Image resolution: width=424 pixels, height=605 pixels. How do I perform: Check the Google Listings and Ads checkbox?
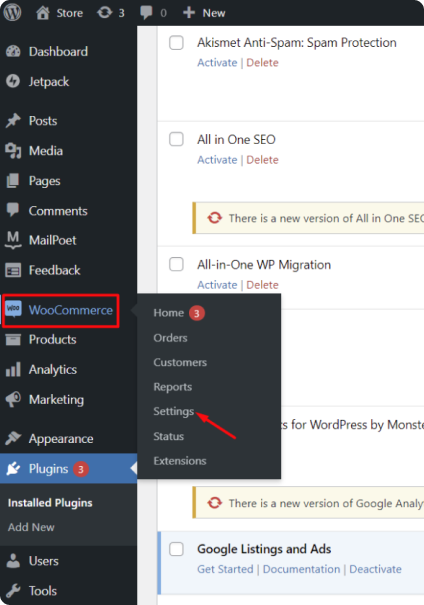(176, 549)
